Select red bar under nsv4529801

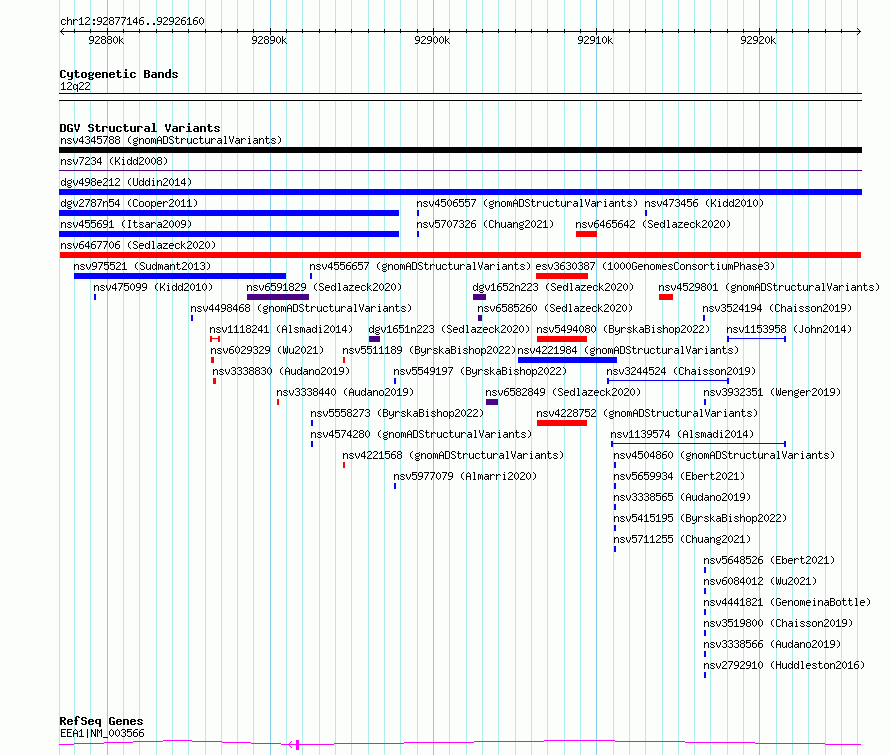(x=666, y=297)
